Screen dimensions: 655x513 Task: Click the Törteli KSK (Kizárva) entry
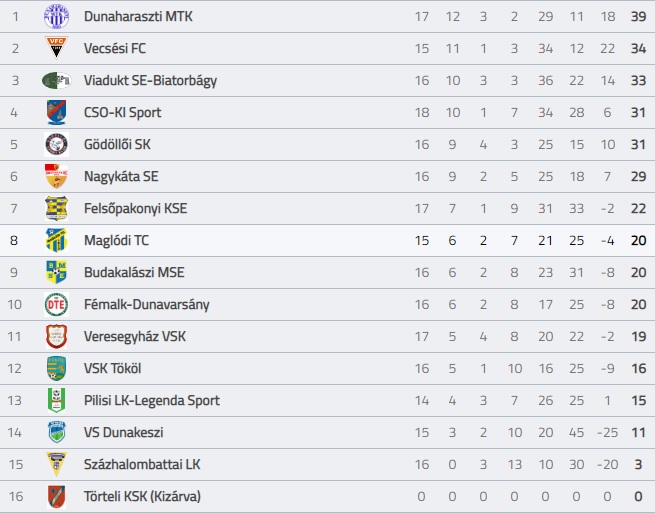(x=142, y=496)
